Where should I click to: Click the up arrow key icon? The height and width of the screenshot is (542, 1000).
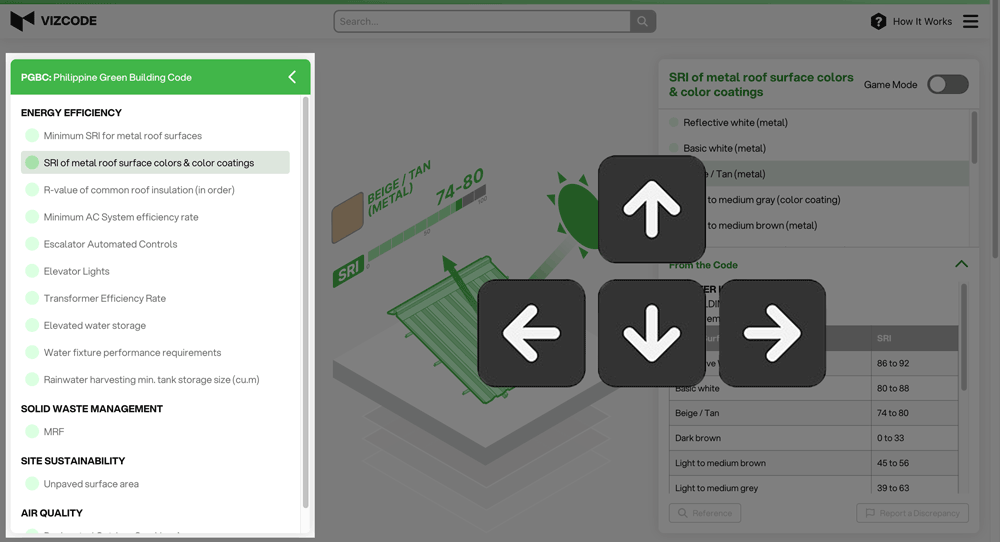(651, 209)
